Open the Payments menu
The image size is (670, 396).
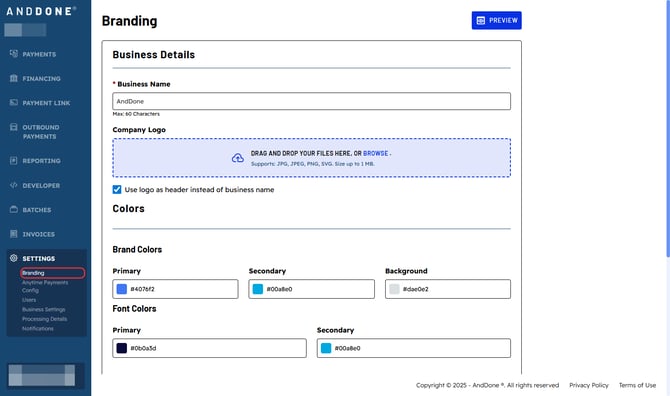point(39,54)
